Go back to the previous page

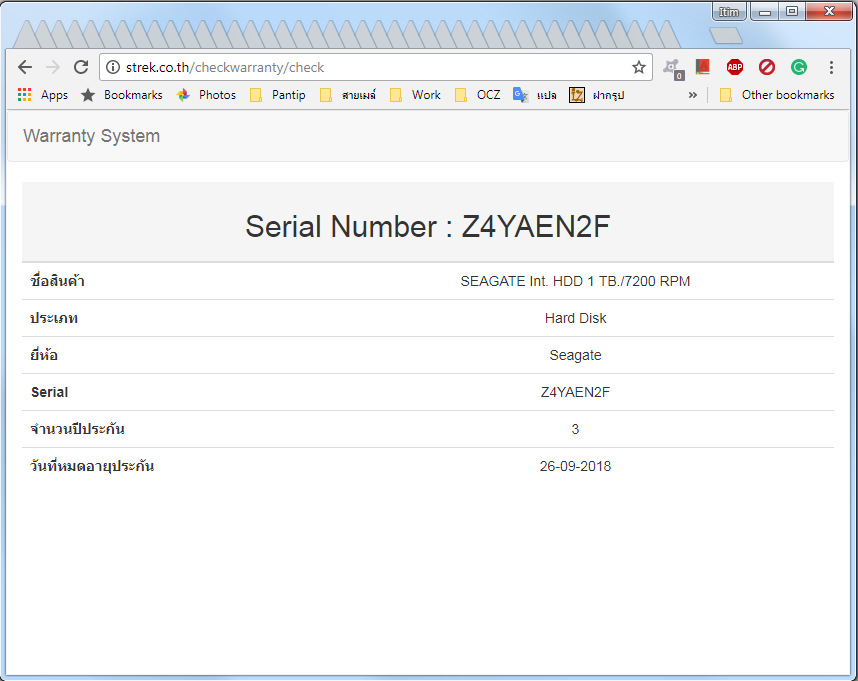point(25,67)
